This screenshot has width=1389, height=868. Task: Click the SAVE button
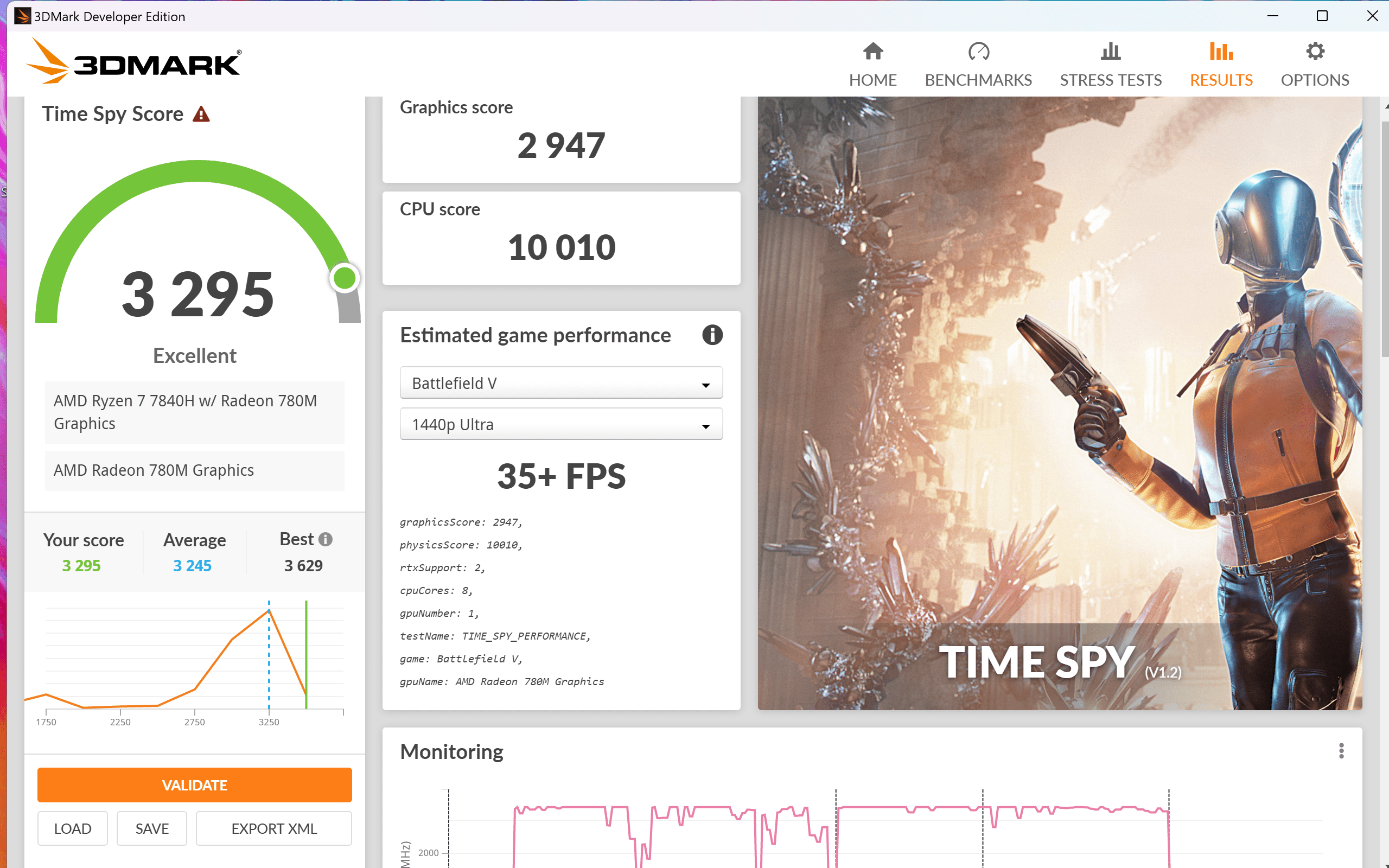[x=151, y=828]
